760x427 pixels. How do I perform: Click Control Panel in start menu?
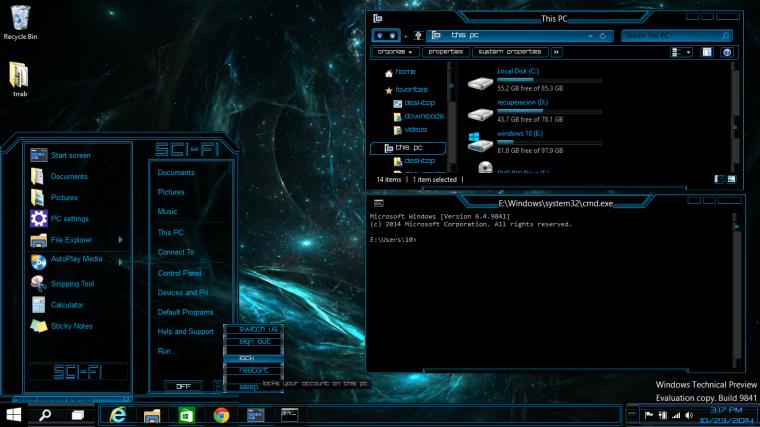179,273
